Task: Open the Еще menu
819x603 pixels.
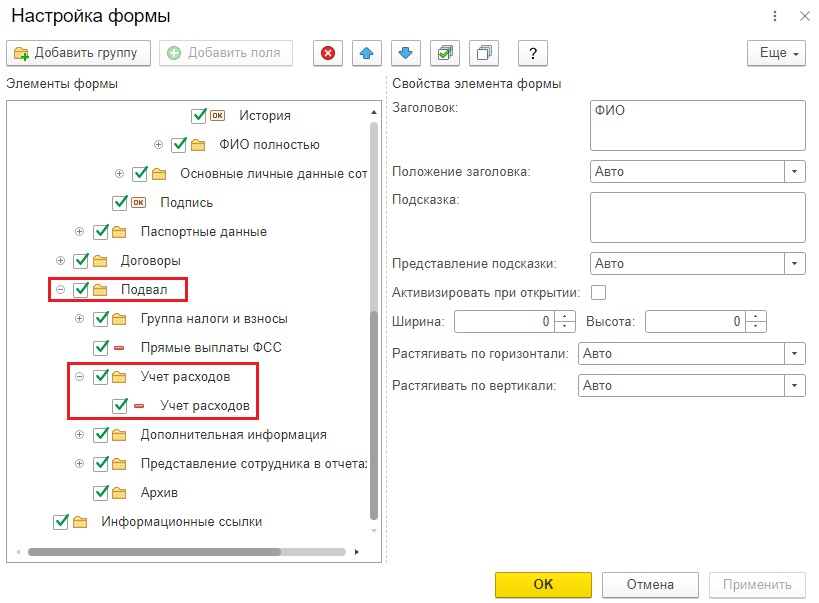Action: click(776, 53)
